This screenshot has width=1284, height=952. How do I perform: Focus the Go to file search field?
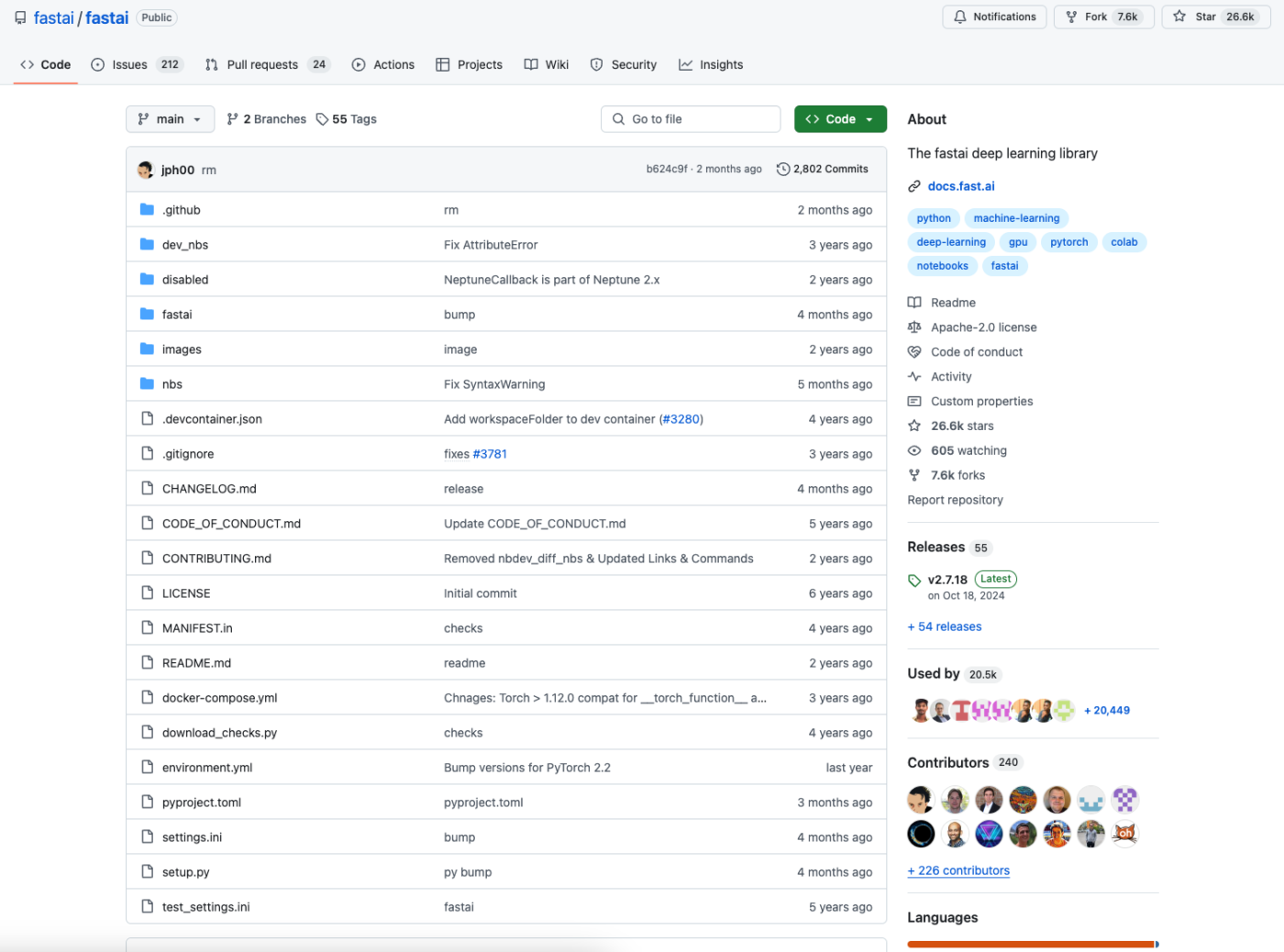(x=691, y=119)
